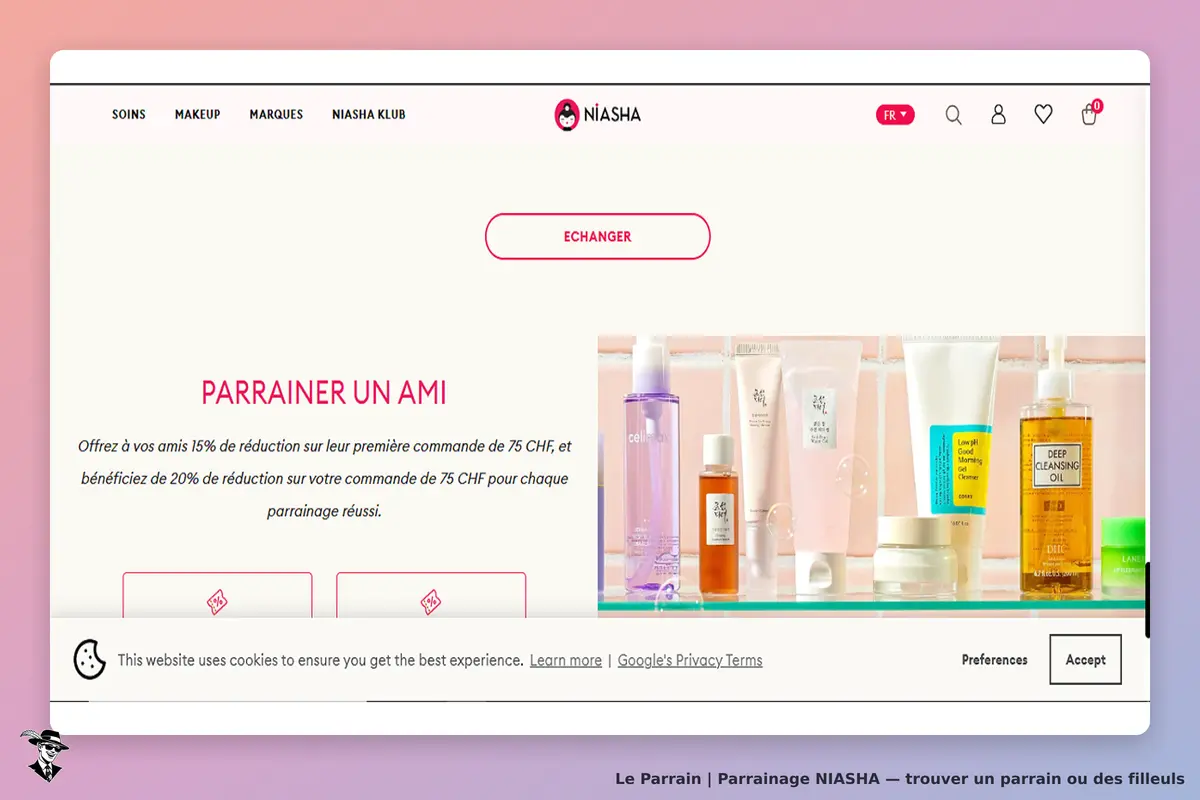
Task: Click the ECHANGER button
Action: (598, 237)
